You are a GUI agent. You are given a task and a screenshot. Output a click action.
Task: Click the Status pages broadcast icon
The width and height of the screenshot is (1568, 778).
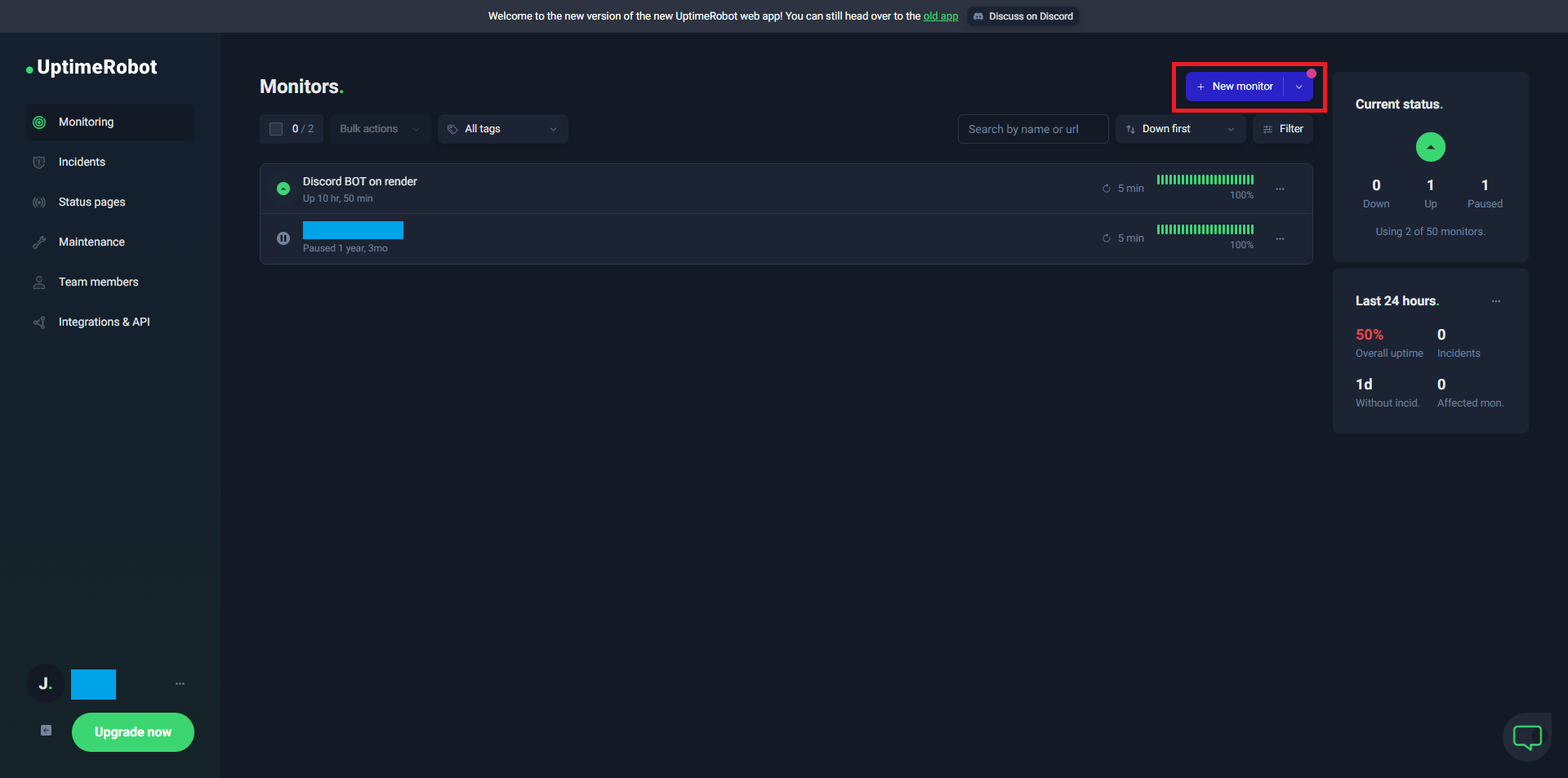[x=39, y=202]
